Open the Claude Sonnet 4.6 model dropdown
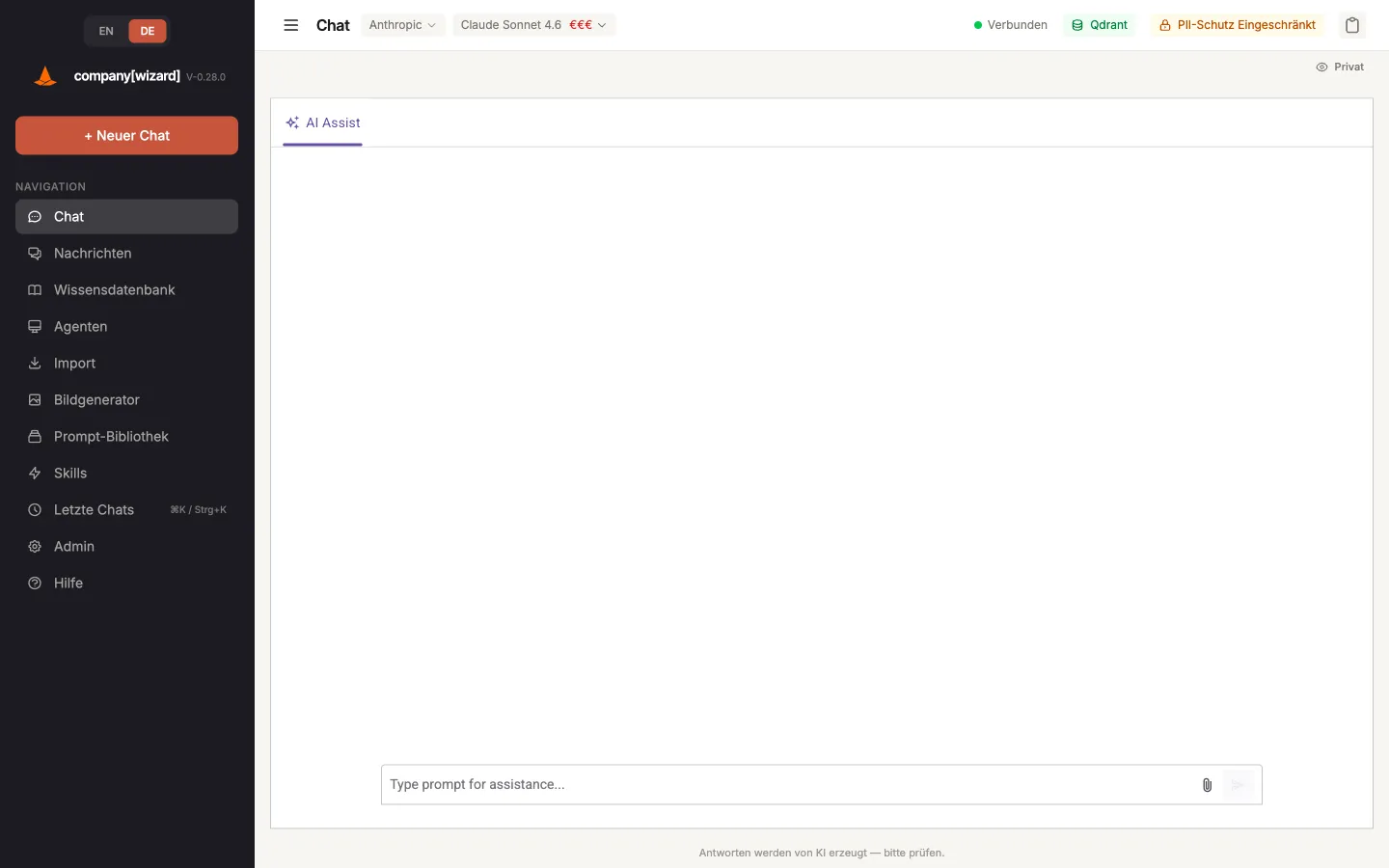The image size is (1389, 868). point(533,25)
